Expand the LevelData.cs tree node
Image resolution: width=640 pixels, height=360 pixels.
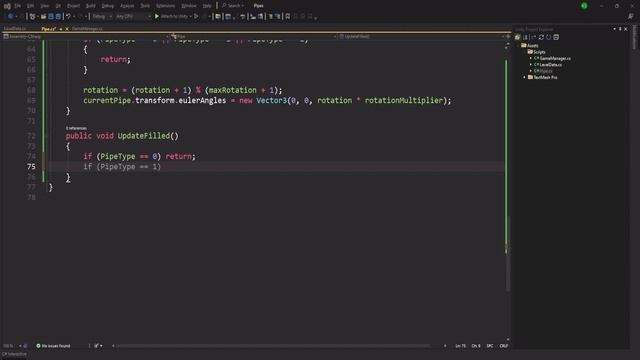[531, 64]
